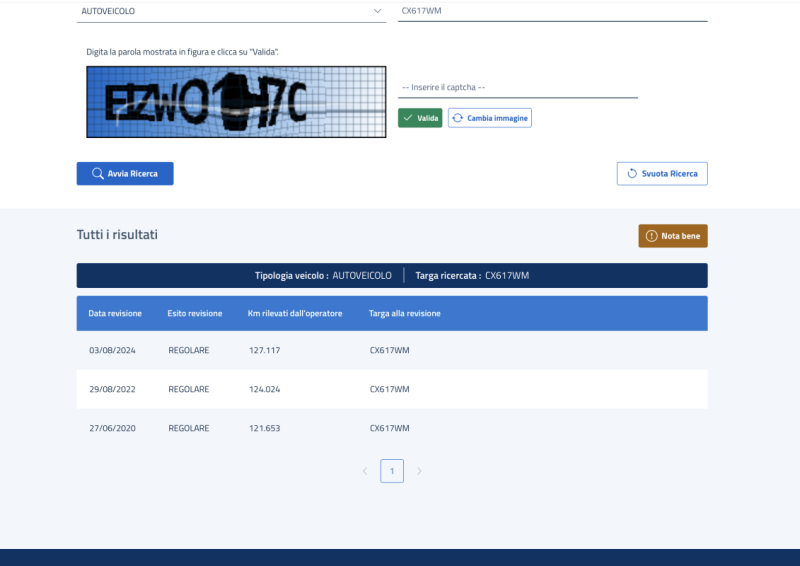Image resolution: width=800 pixels, height=566 pixels.
Task: Click the Targa alla revisione column header
Action: pos(405,313)
